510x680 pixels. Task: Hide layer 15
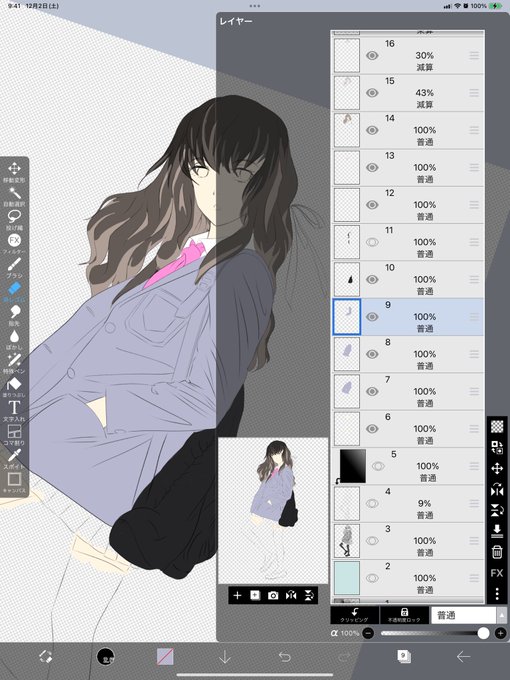click(x=372, y=93)
